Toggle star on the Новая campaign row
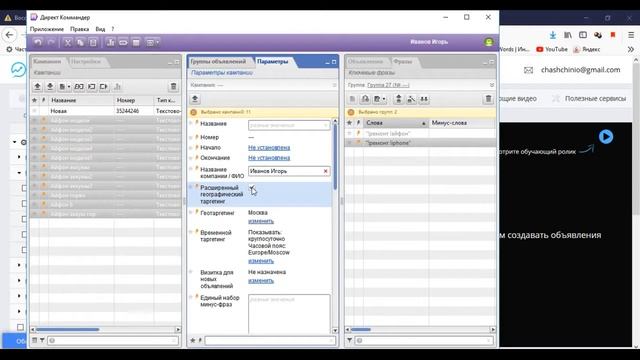The height and width of the screenshot is (360, 640). (34, 111)
